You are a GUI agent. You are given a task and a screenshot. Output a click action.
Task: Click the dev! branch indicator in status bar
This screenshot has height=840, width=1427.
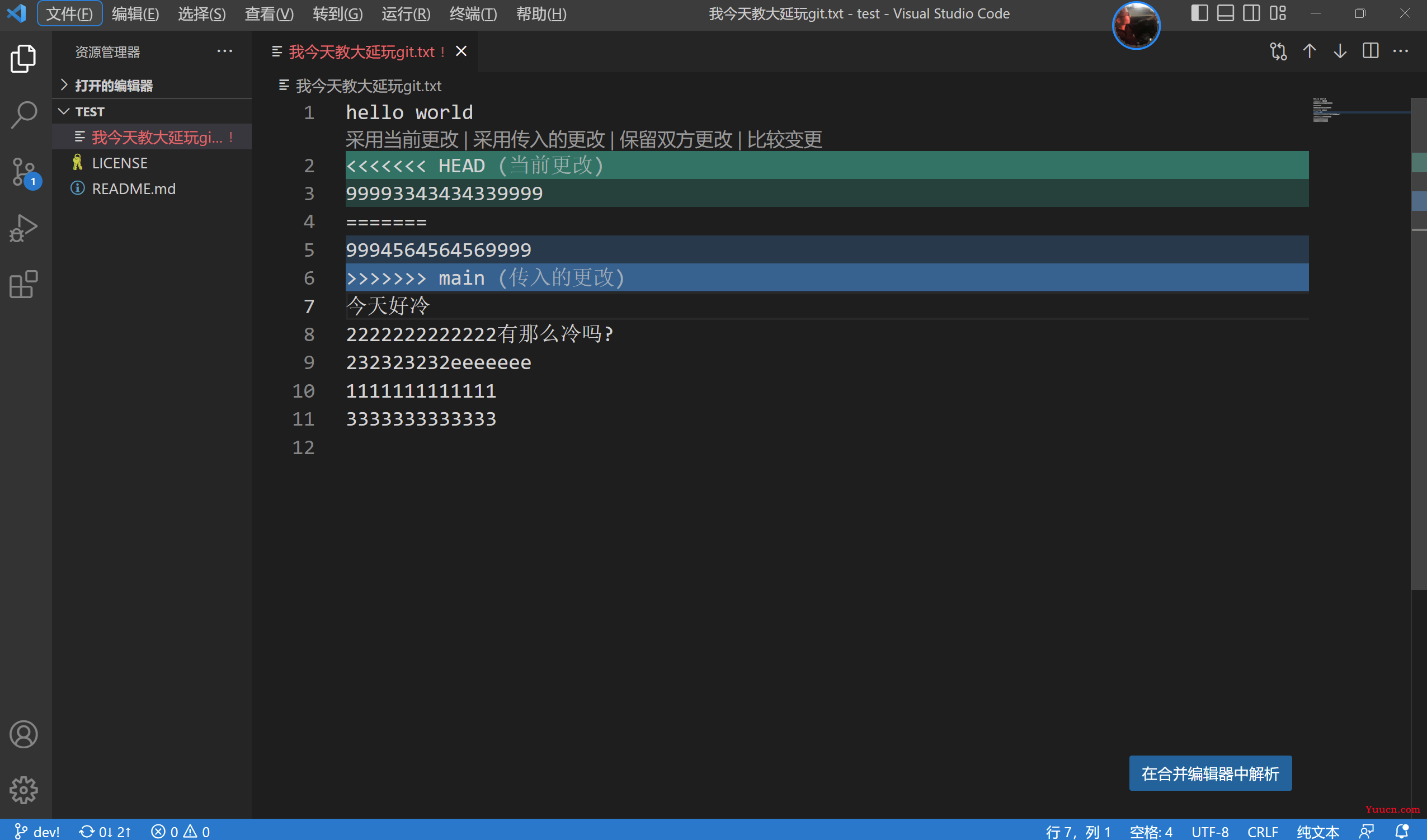point(37,831)
